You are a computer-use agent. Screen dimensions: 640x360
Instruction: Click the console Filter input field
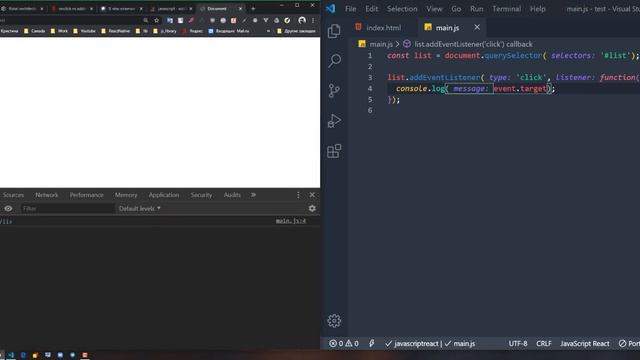pos(67,209)
